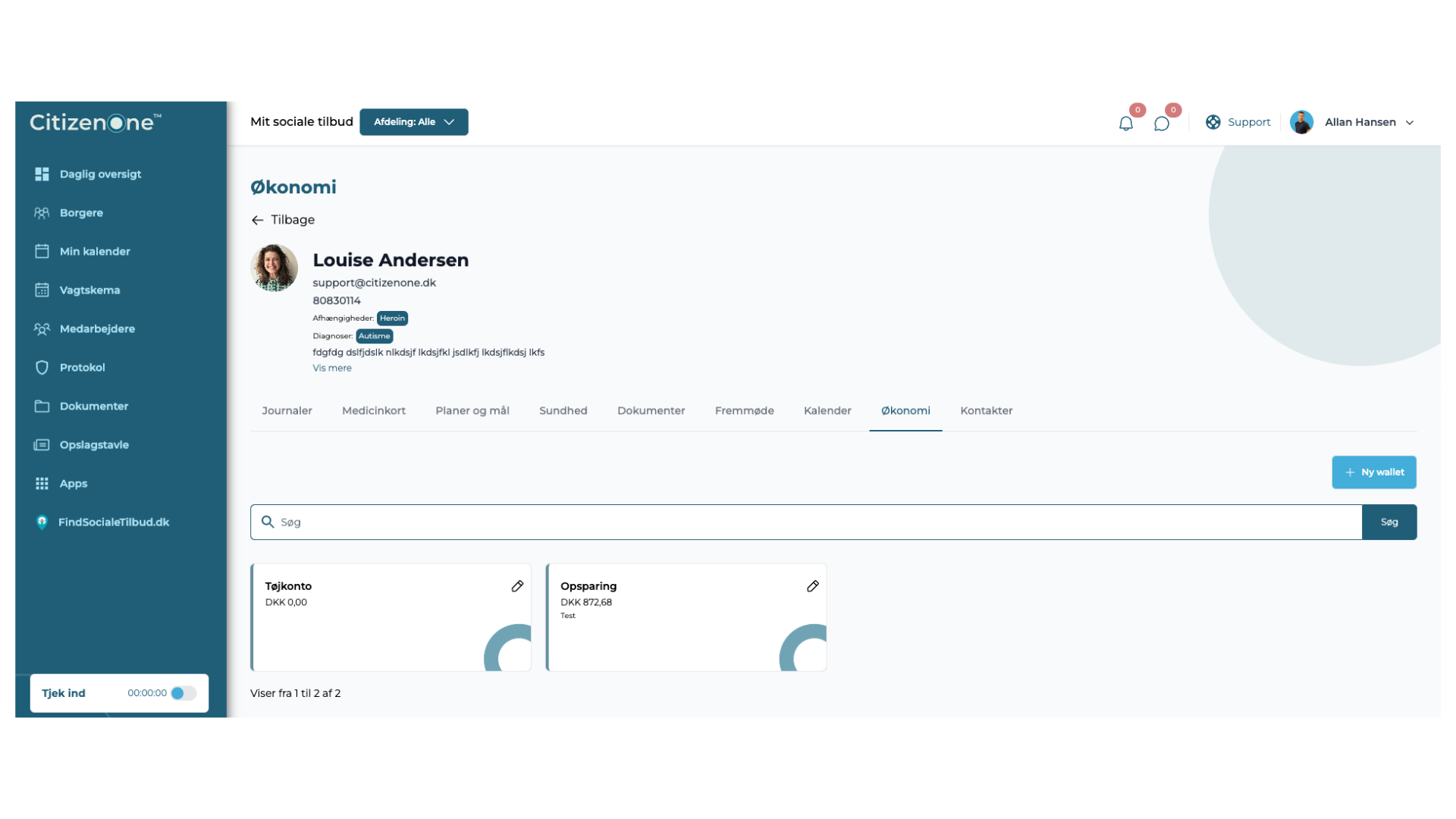Viewport: 1456px width, 819px height.
Task: Open the FindSocialeTilbud.dk pin icon
Action: (42, 522)
